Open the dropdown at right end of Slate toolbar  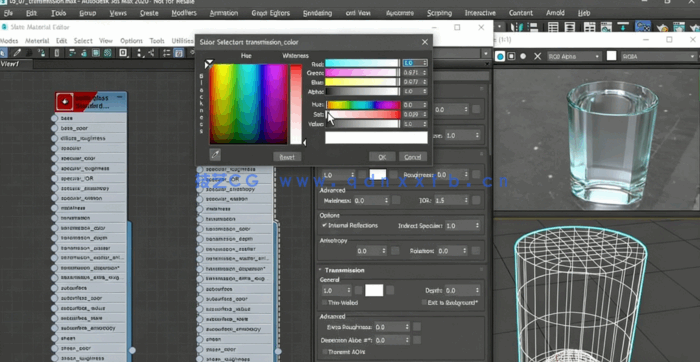[486, 54]
